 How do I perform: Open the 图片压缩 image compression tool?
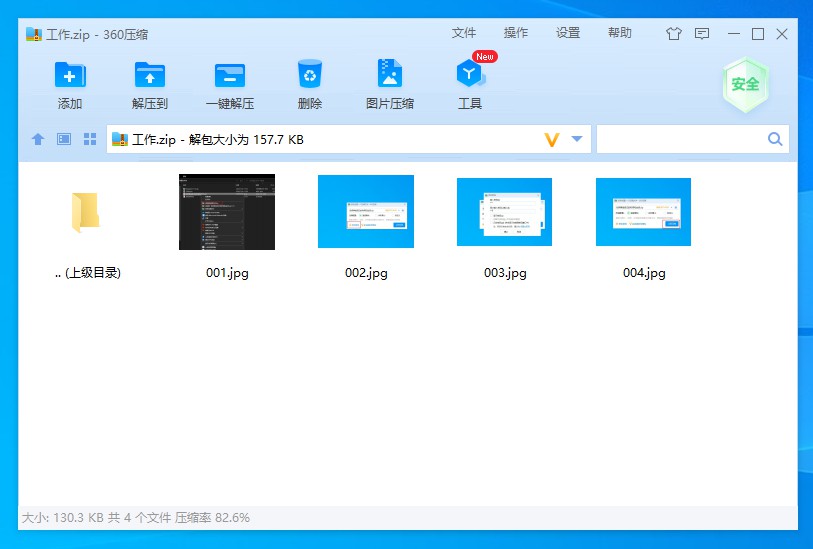[x=390, y=73]
